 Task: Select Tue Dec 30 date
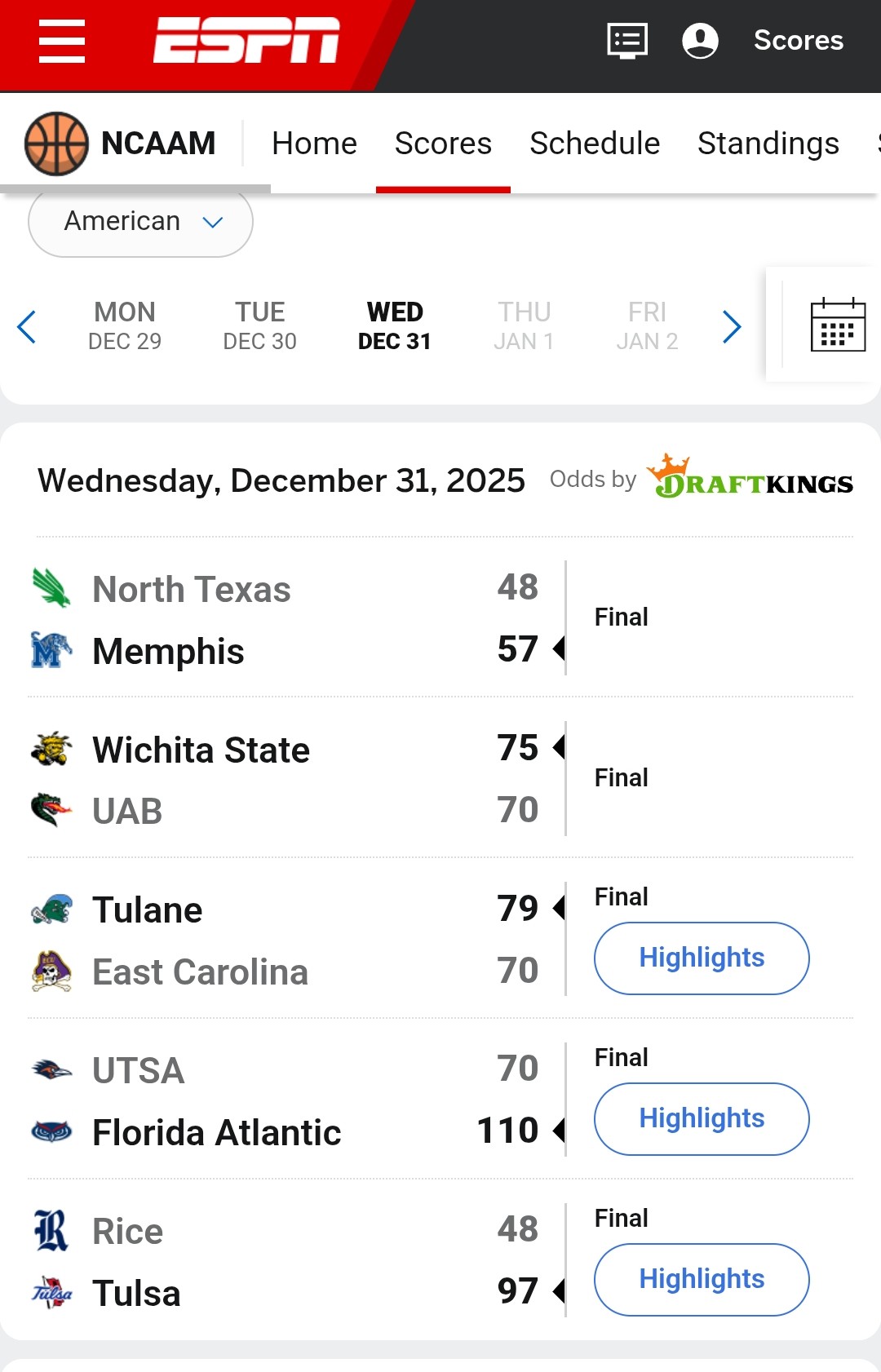pos(259,325)
